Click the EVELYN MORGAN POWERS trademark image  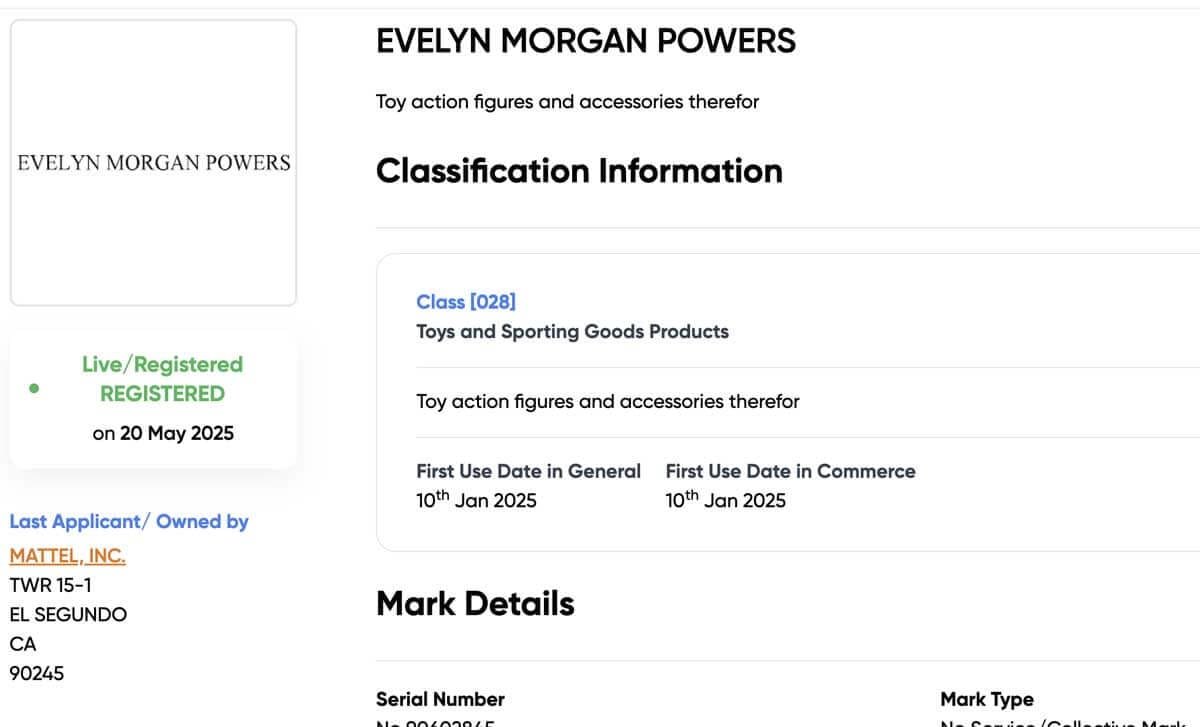click(x=153, y=161)
